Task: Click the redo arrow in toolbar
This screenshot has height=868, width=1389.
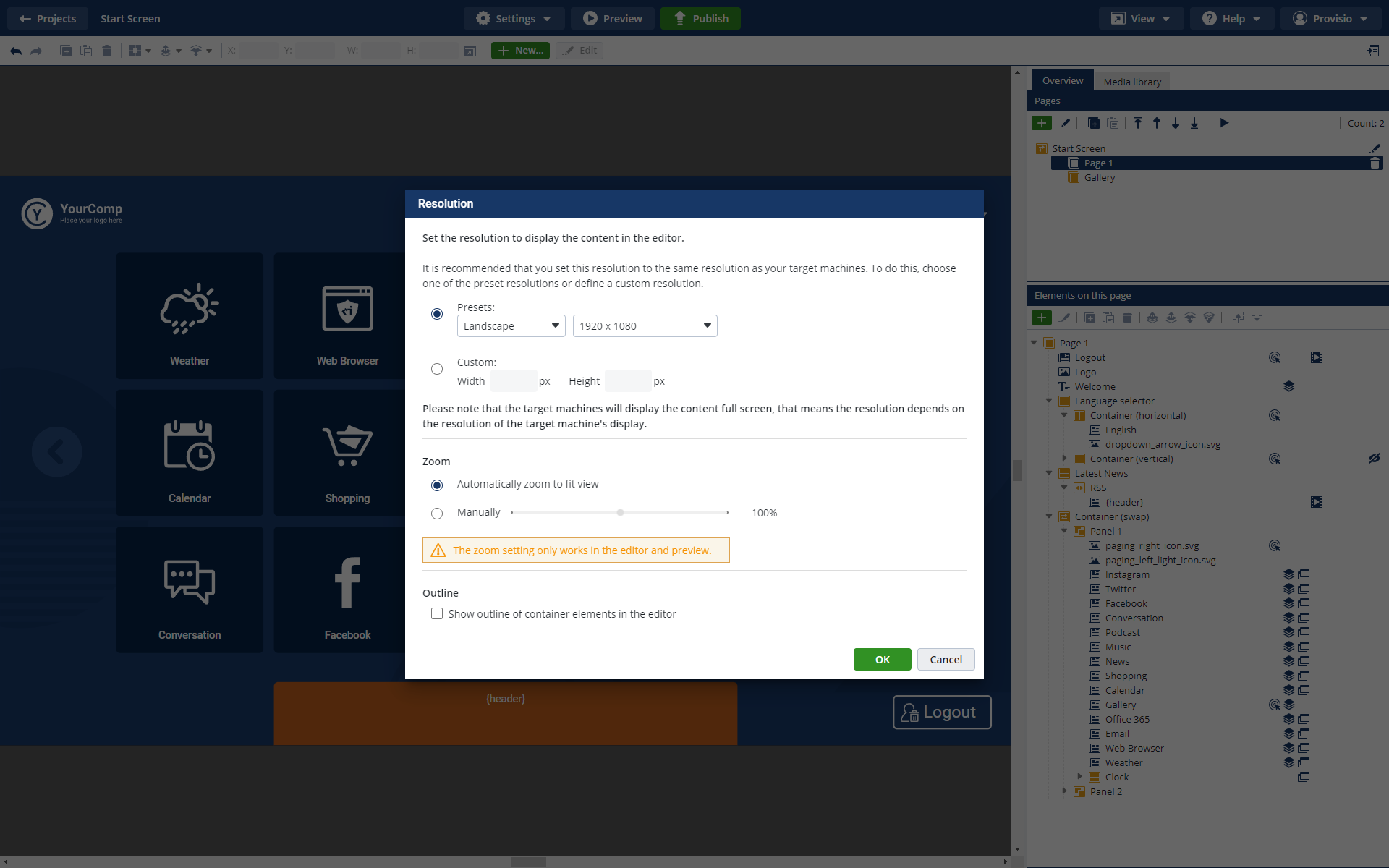Action: click(36, 51)
